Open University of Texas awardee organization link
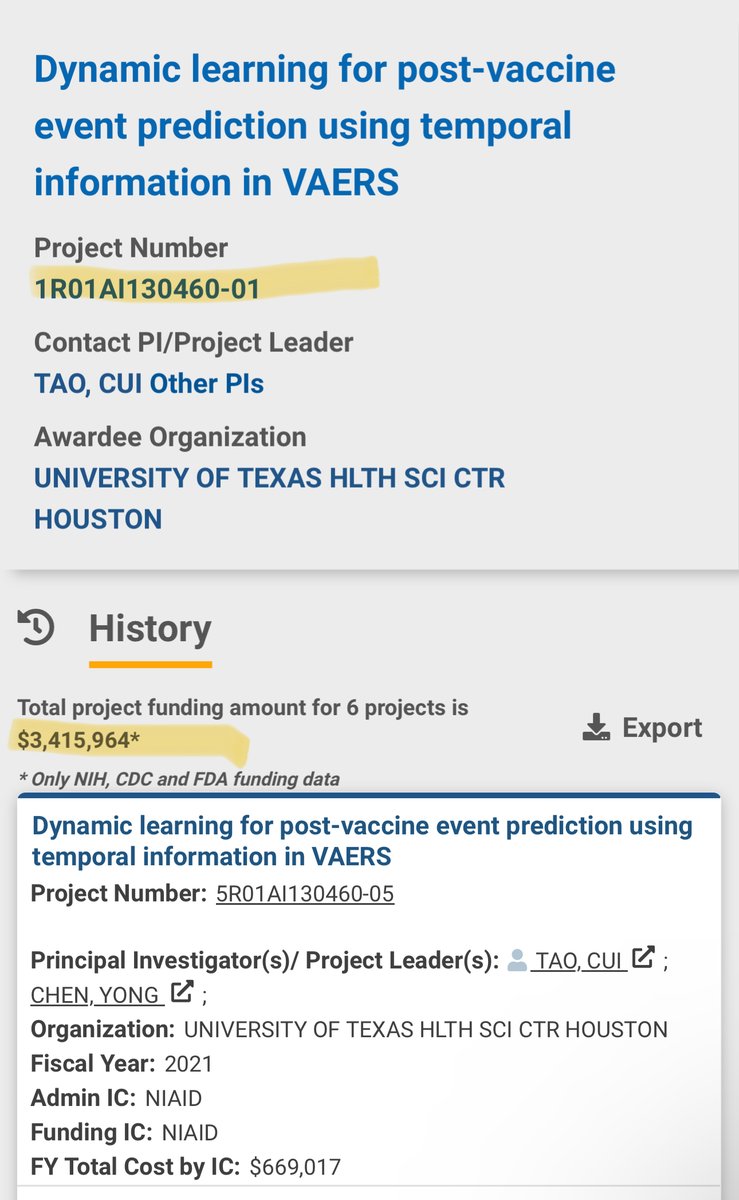Screen dimensions: 739x1200 point(268,498)
